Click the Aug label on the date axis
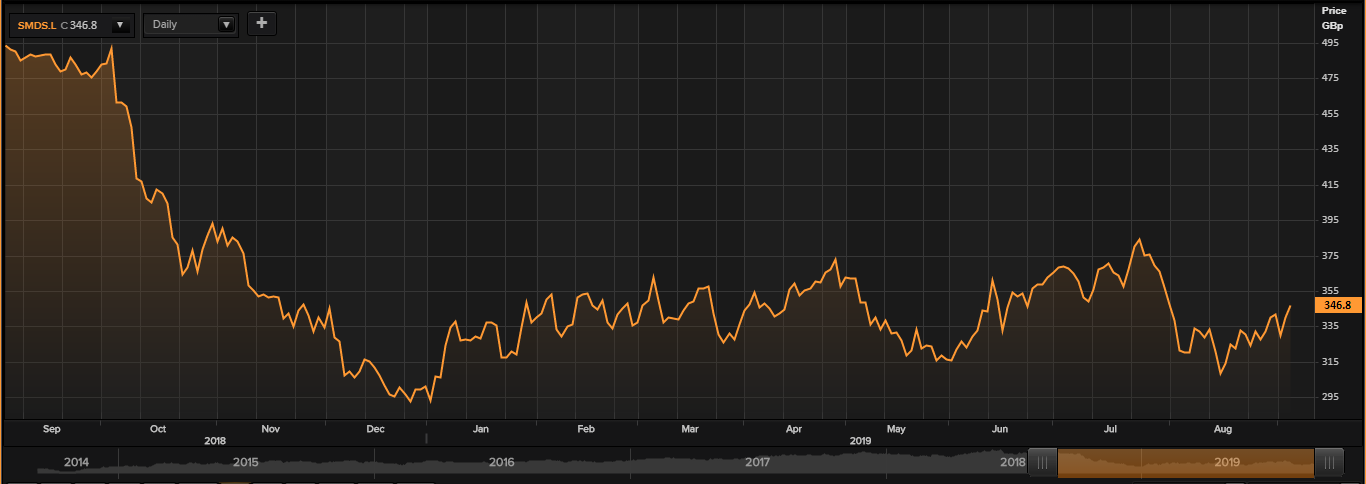Viewport: 1366px width, 484px height. coord(1222,429)
